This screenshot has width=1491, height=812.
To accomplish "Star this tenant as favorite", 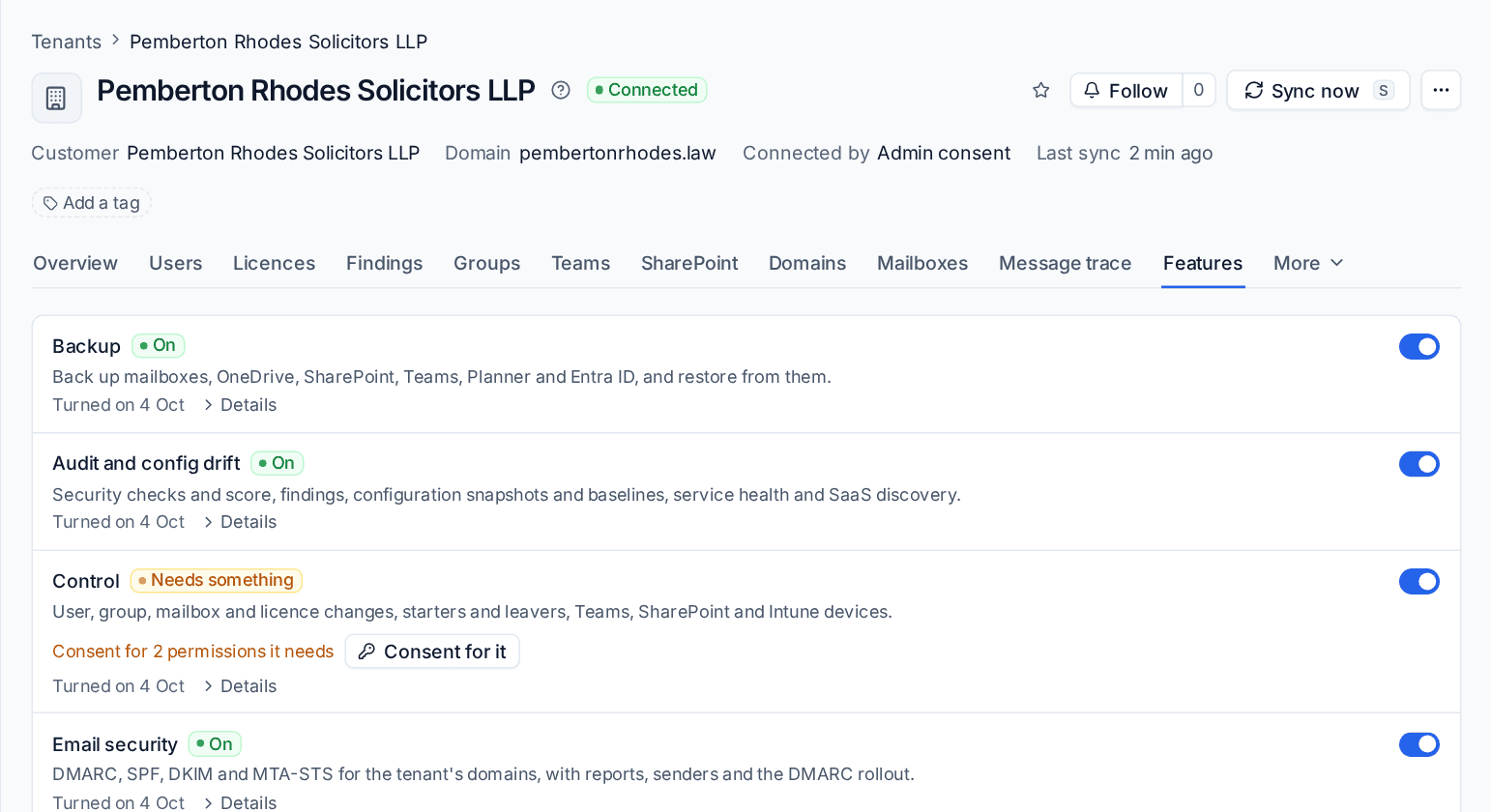I will (1041, 90).
